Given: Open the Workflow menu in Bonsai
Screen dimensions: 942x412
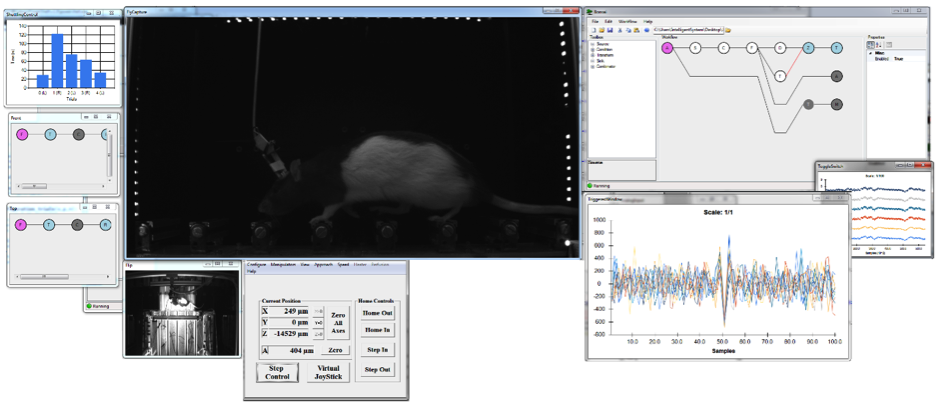Looking at the screenshot, I should click(627, 21).
